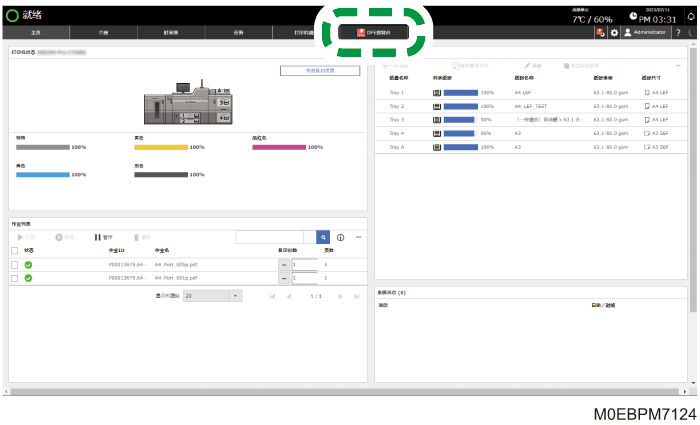
Task: Check the box for A4_Port_005p.pdf job
Action: [x=14, y=265]
